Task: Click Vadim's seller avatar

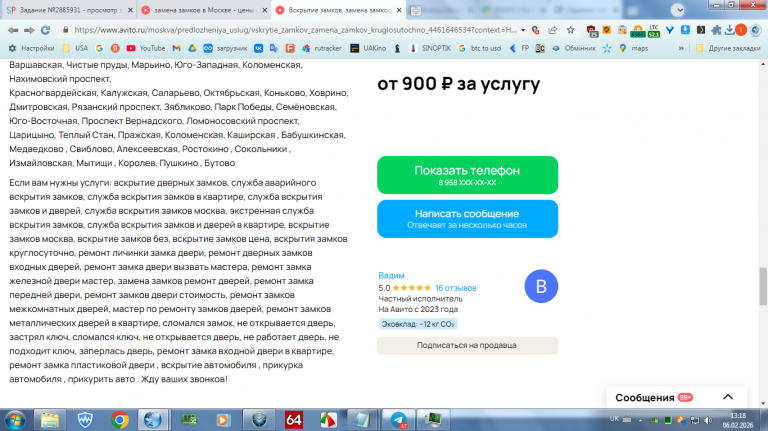Action: point(541,286)
